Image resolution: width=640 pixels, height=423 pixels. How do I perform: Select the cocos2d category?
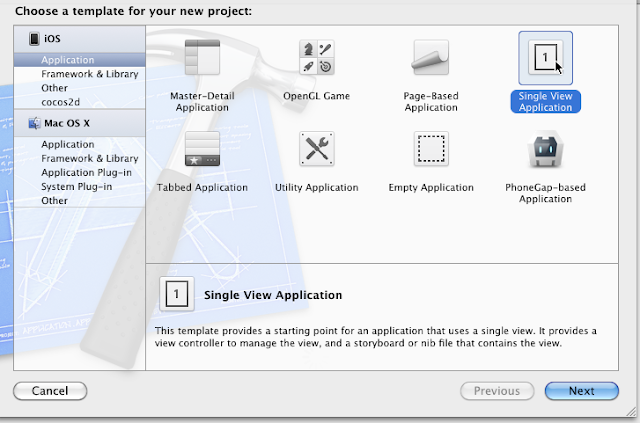pyautogui.click(x=62, y=102)
